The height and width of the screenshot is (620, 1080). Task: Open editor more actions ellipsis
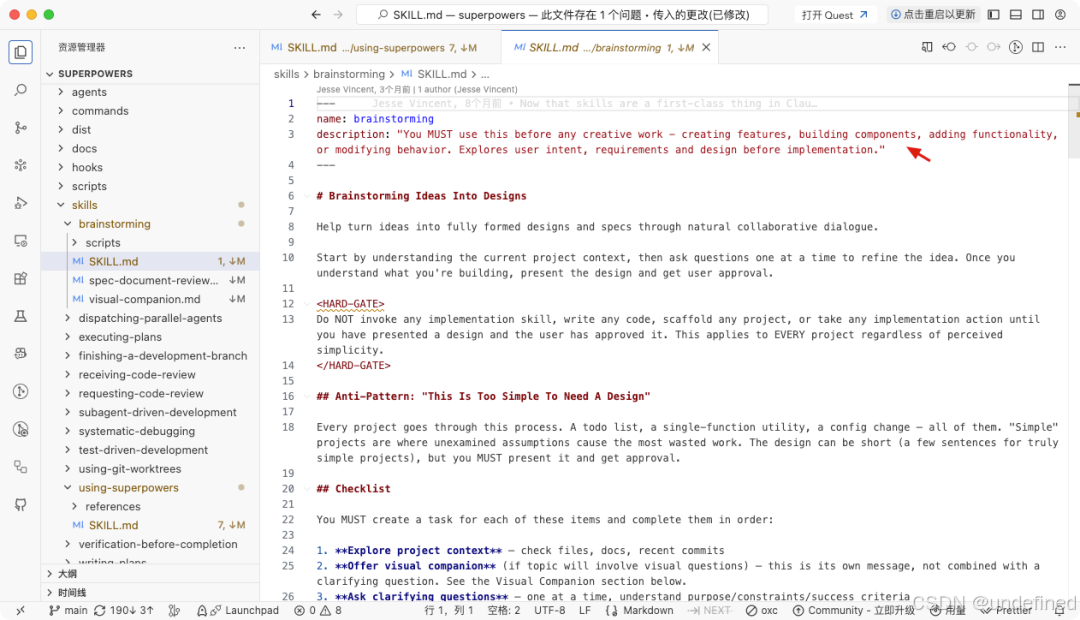pos(1060,48)
